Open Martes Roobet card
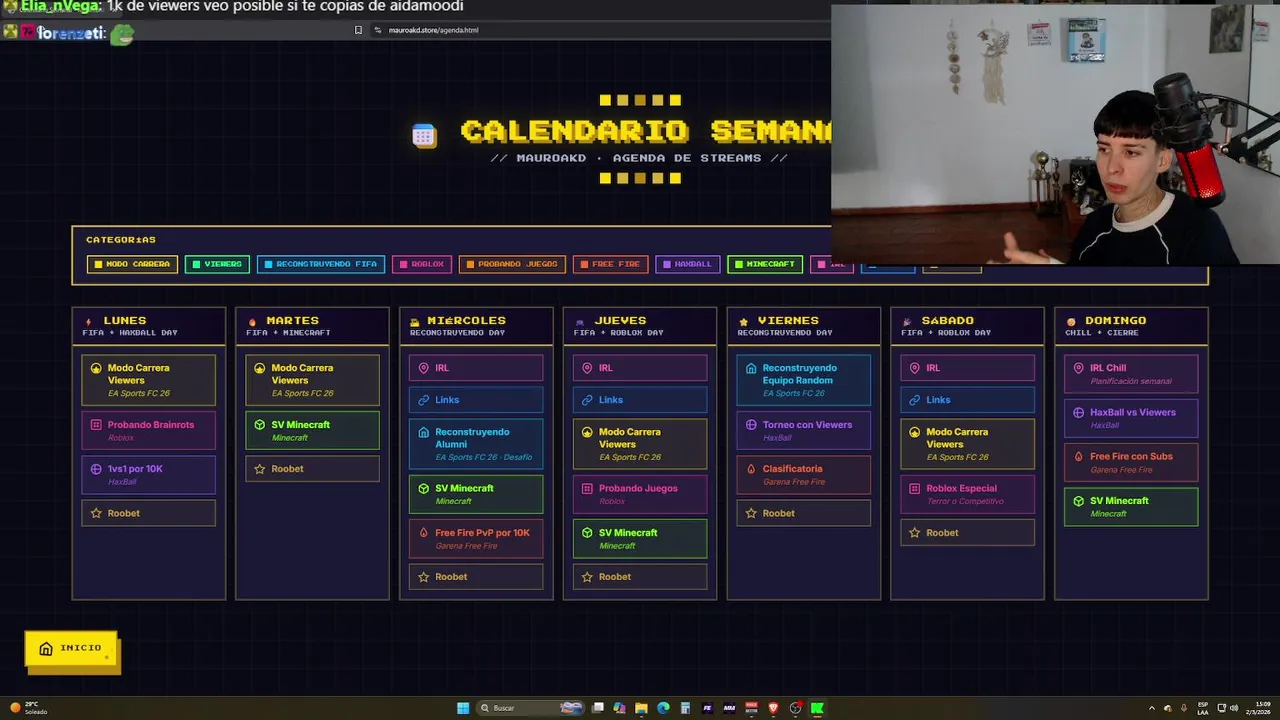This screenshot has height=720, width=1280. 312,469
